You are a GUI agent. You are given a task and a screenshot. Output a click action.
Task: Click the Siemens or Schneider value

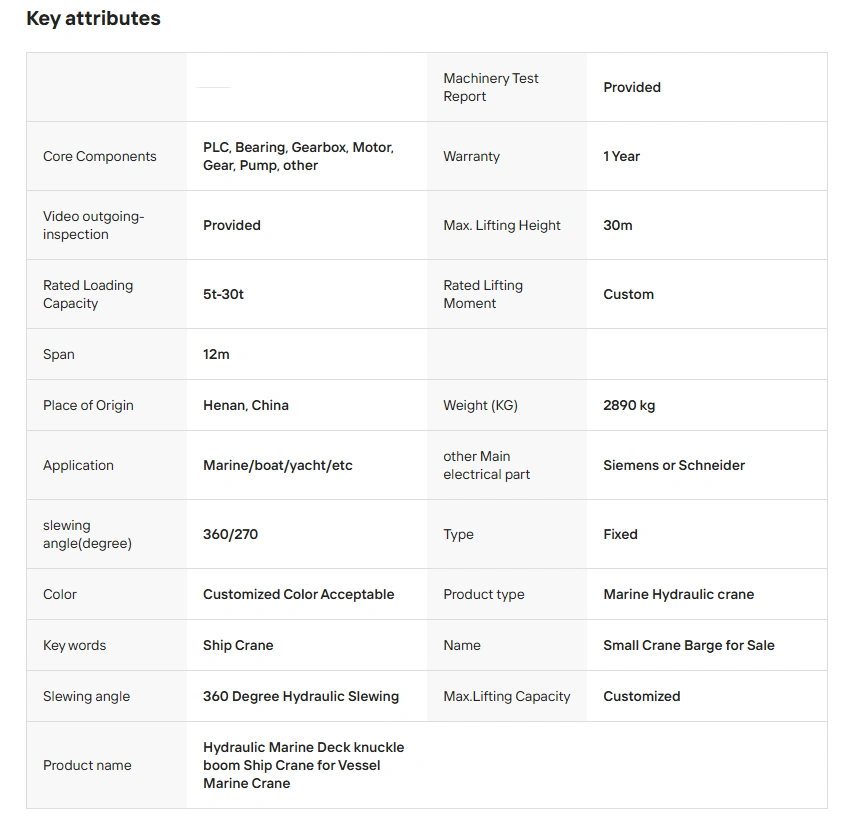[674, 465]
